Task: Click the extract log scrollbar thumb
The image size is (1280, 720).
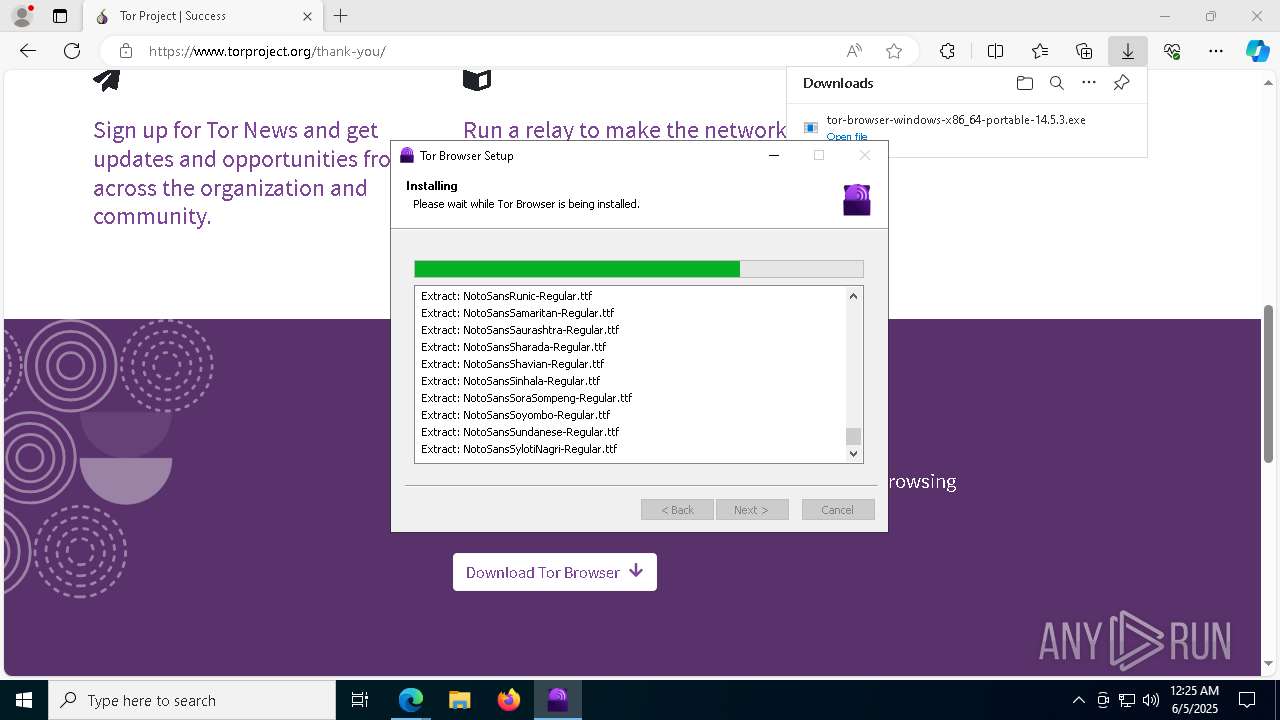Action: coord(853,436)
